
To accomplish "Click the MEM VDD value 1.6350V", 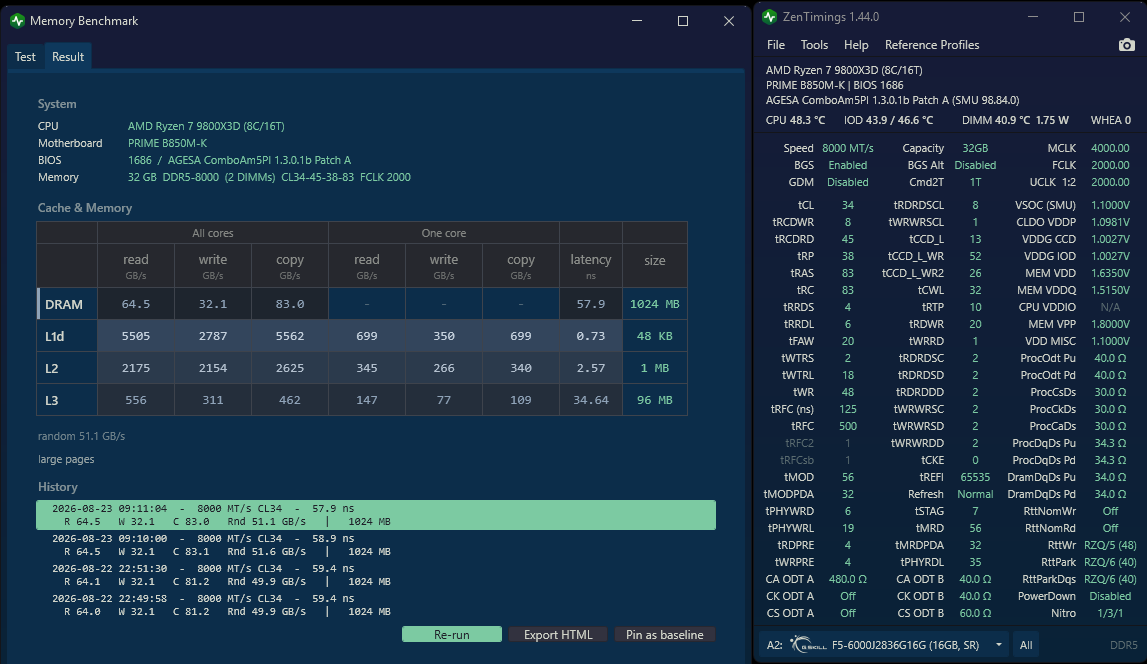I will (x=1110, y=273).
